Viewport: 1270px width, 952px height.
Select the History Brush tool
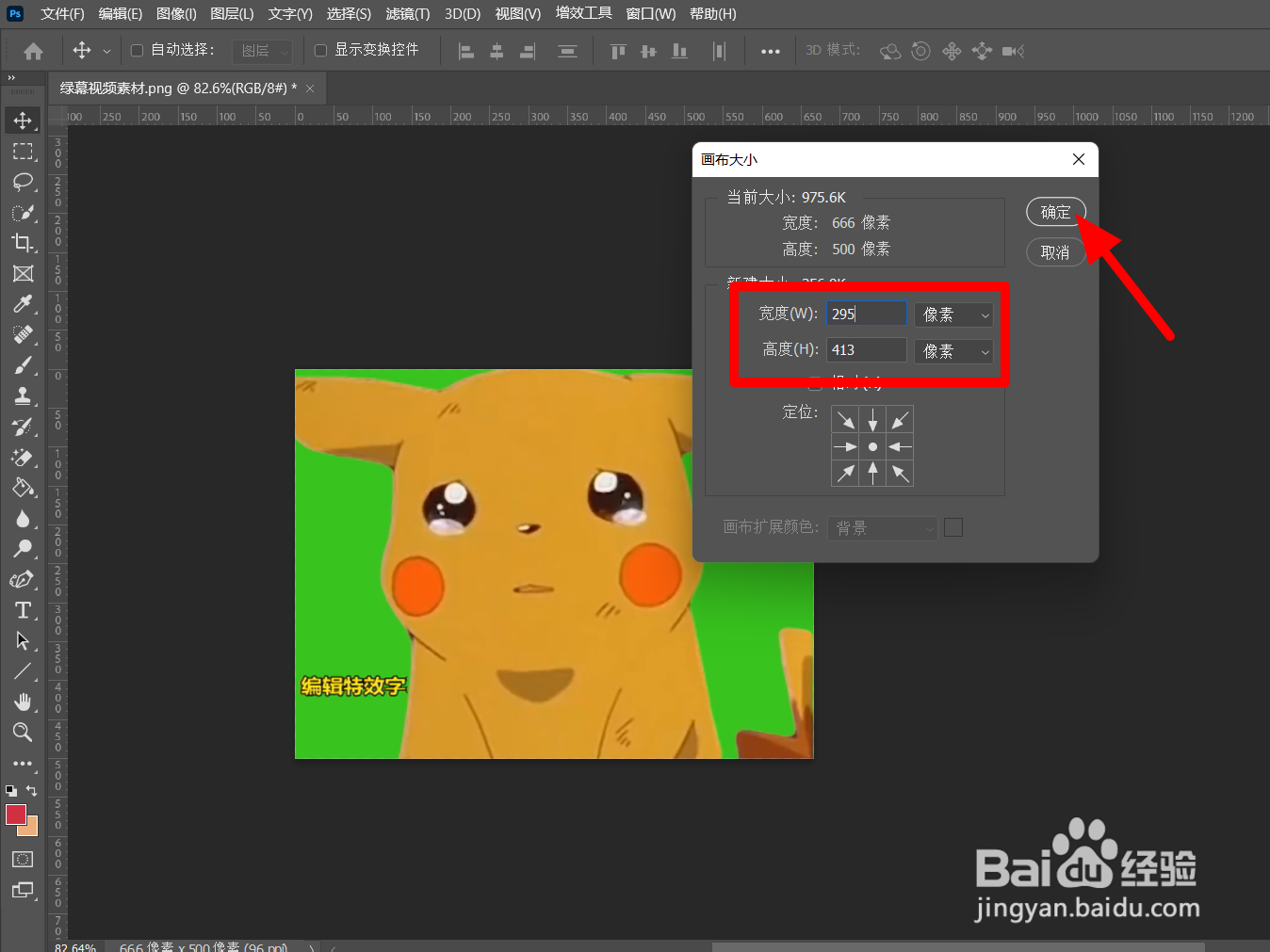(23, 427)
